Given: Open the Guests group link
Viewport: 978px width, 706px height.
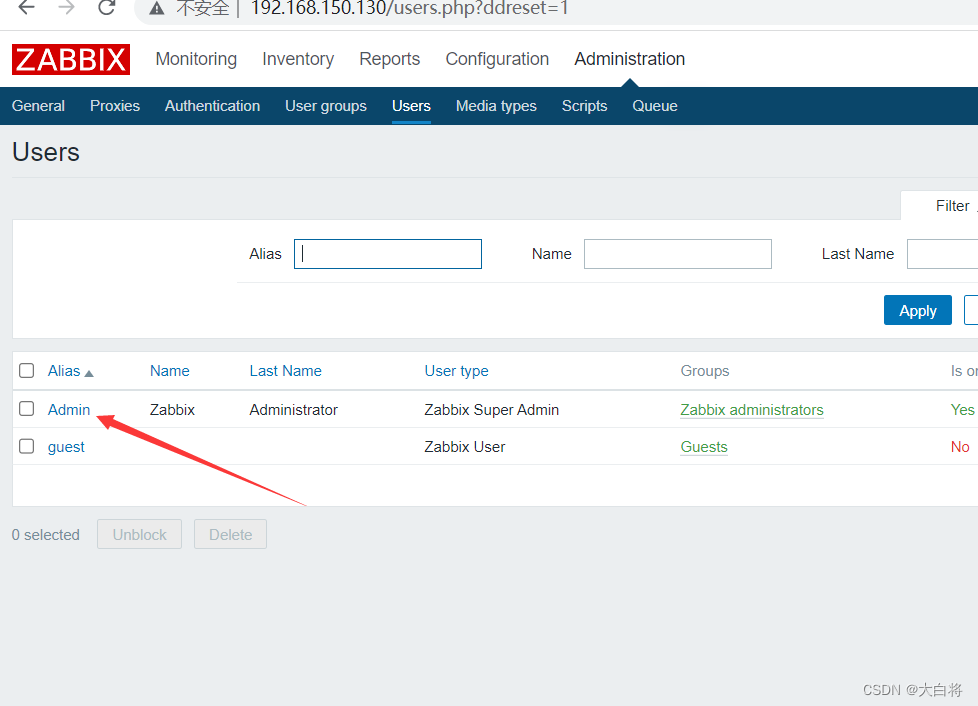Looking at the screenshot, I should pyautogui.click(x=704, y=447).
